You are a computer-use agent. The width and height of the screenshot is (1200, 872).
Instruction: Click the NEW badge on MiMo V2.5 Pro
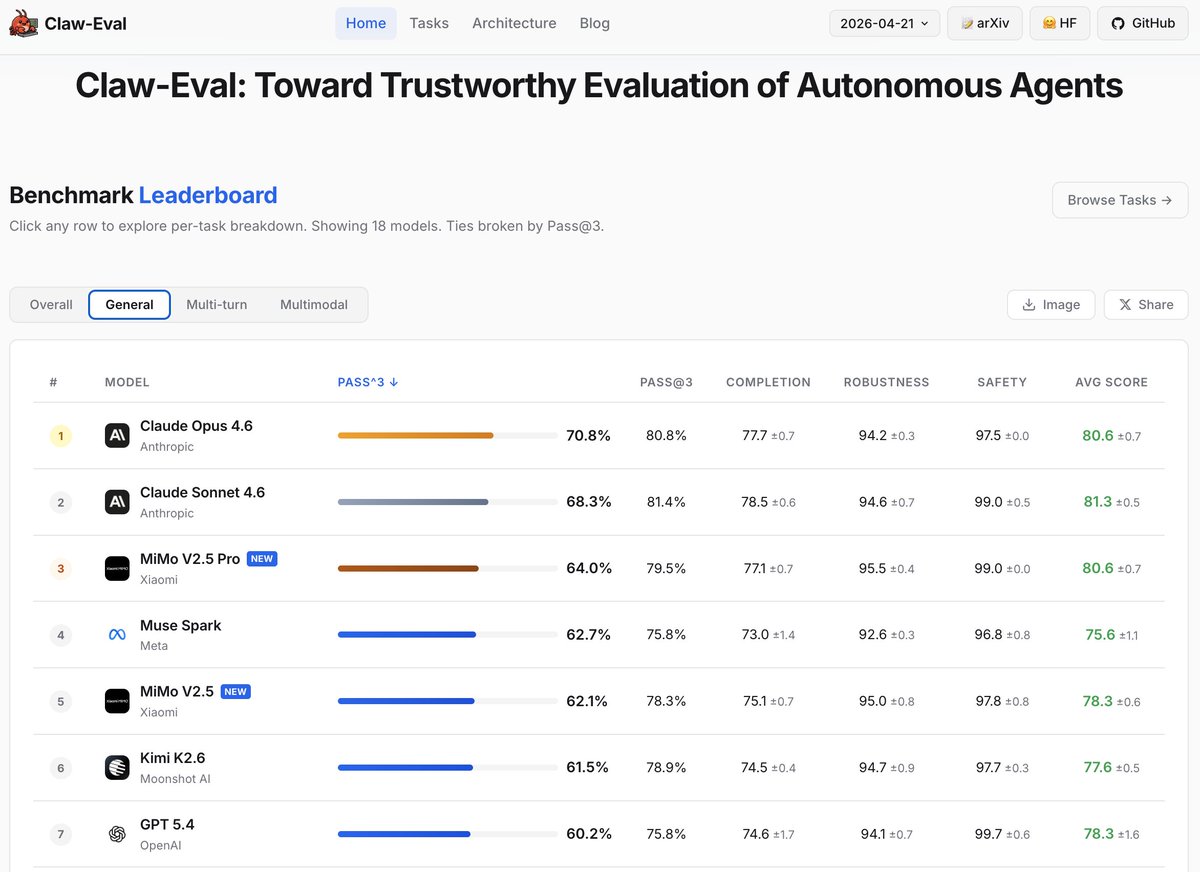262,559
